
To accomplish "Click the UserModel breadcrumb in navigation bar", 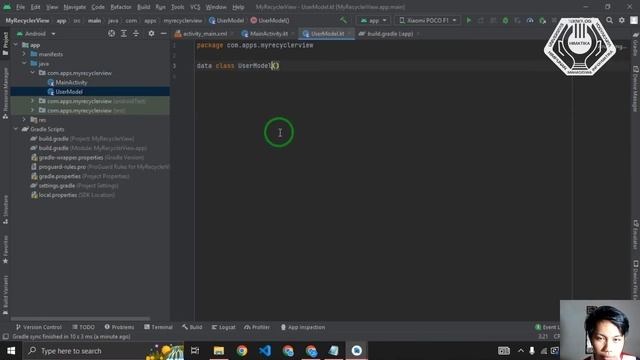I will coord(227,20).
